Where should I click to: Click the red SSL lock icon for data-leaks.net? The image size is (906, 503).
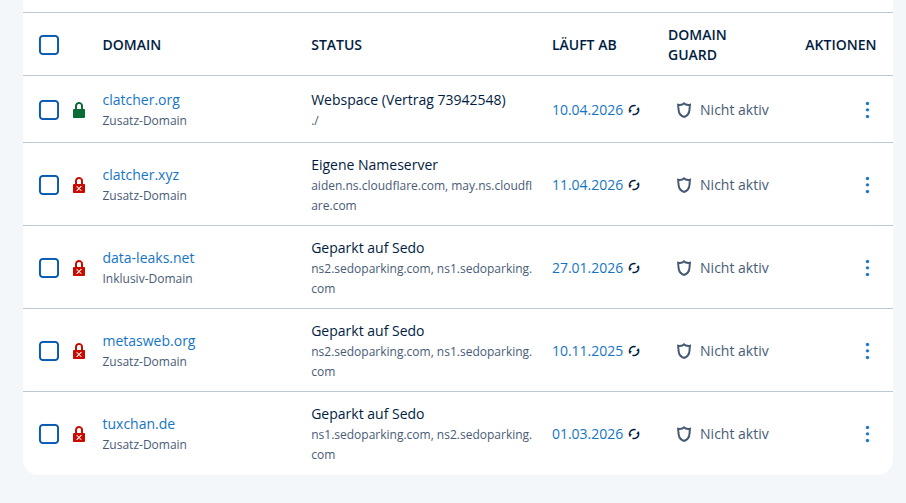point(79,268)
